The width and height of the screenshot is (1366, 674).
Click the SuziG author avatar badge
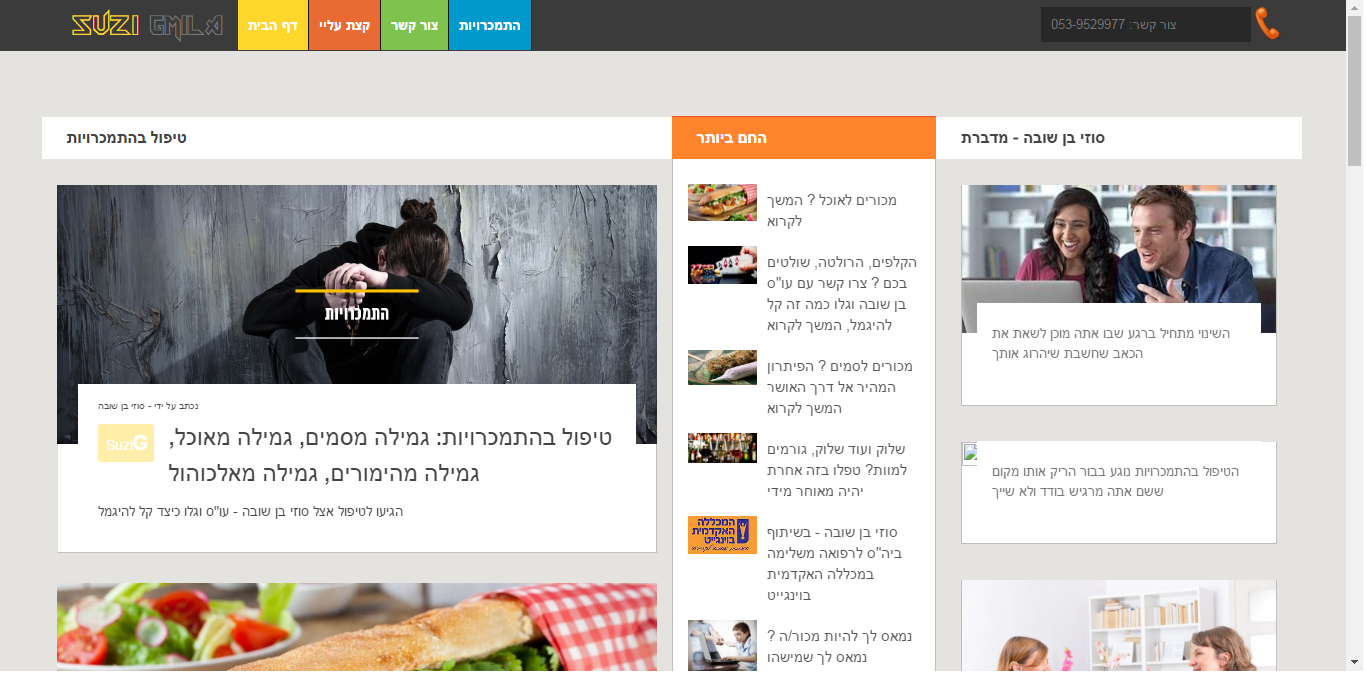pos(126,443)
